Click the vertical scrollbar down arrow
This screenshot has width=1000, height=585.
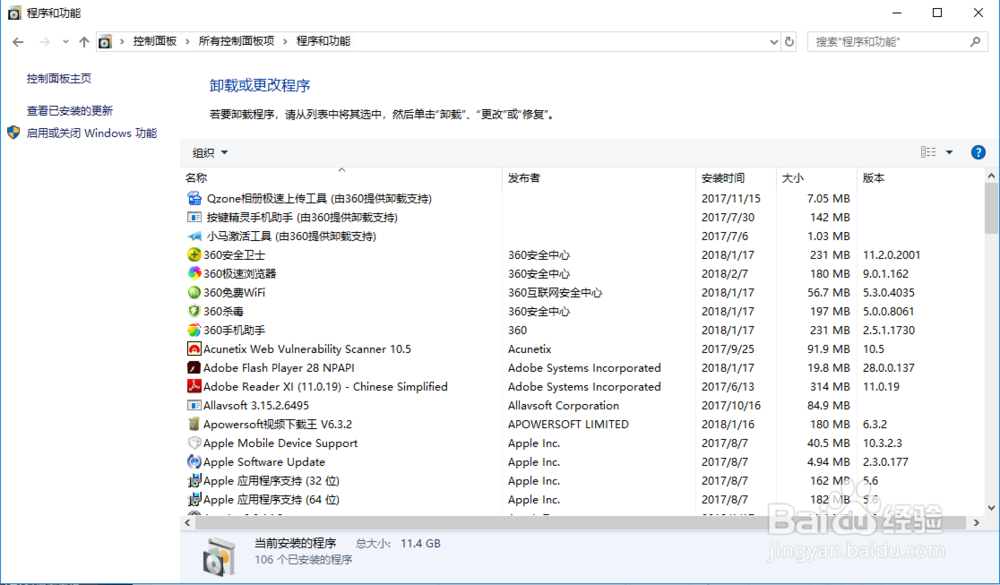(x=991, y=508)
